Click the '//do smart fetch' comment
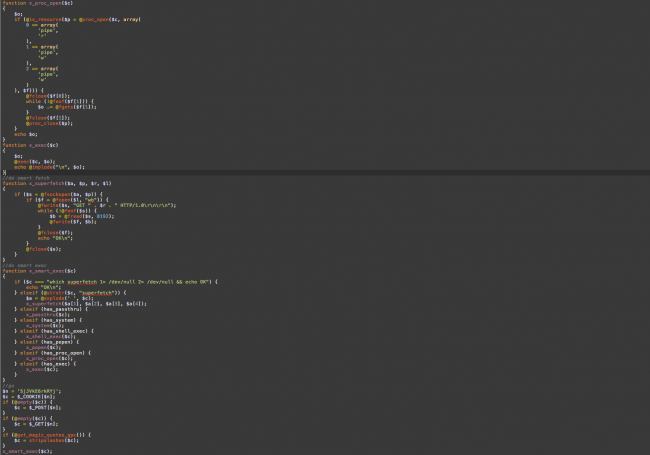The height and width of the screenshot is (455, 650). 26,178
